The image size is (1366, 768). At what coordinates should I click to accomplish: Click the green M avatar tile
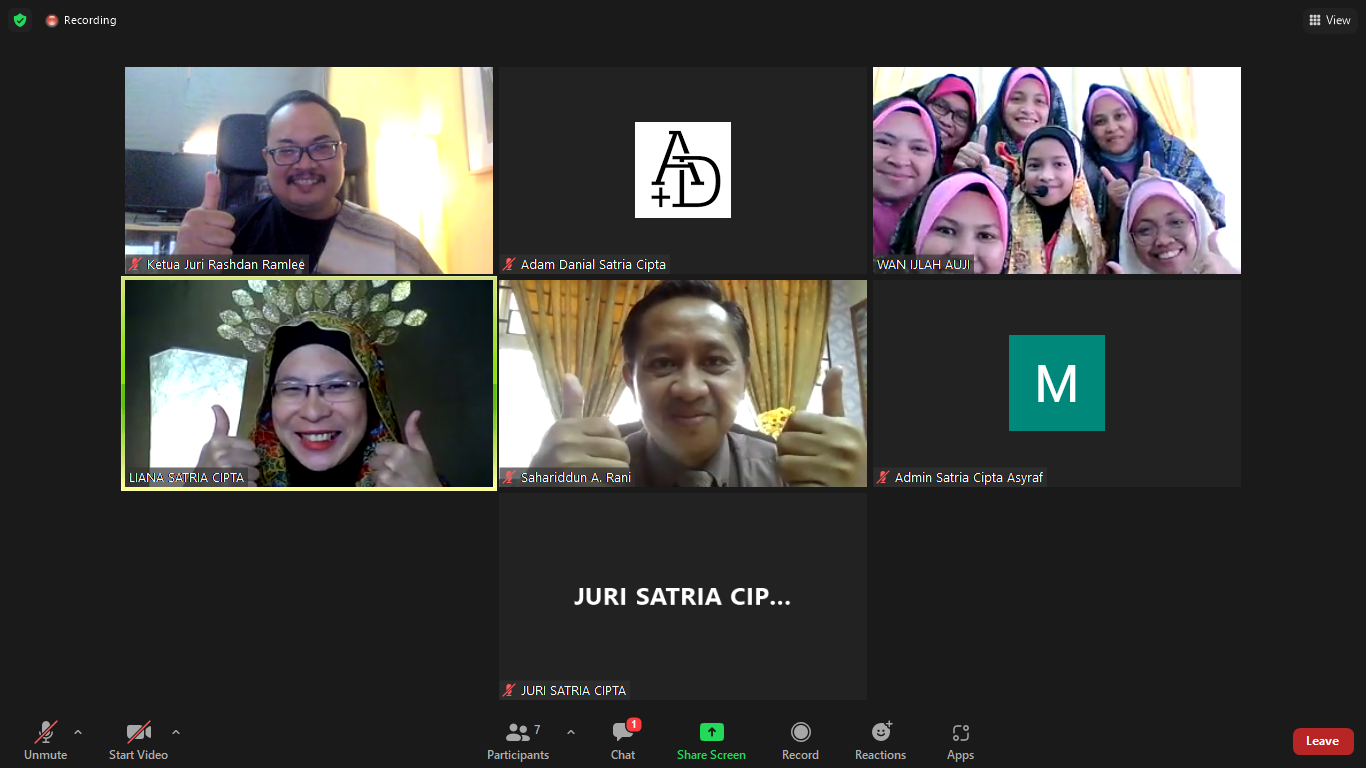tap(1056, 383)
